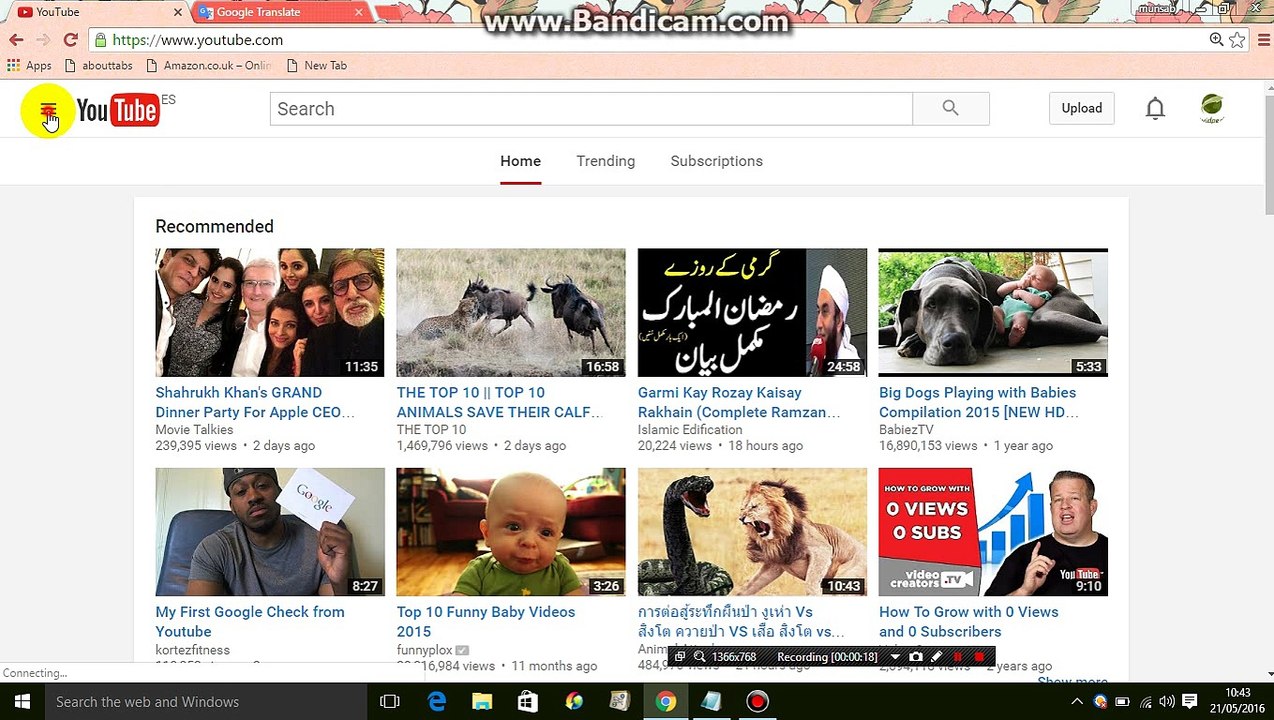Visit the BabiezTV channel
The width and height of the screenshot is (1274, 720).
tap(906, 429)
